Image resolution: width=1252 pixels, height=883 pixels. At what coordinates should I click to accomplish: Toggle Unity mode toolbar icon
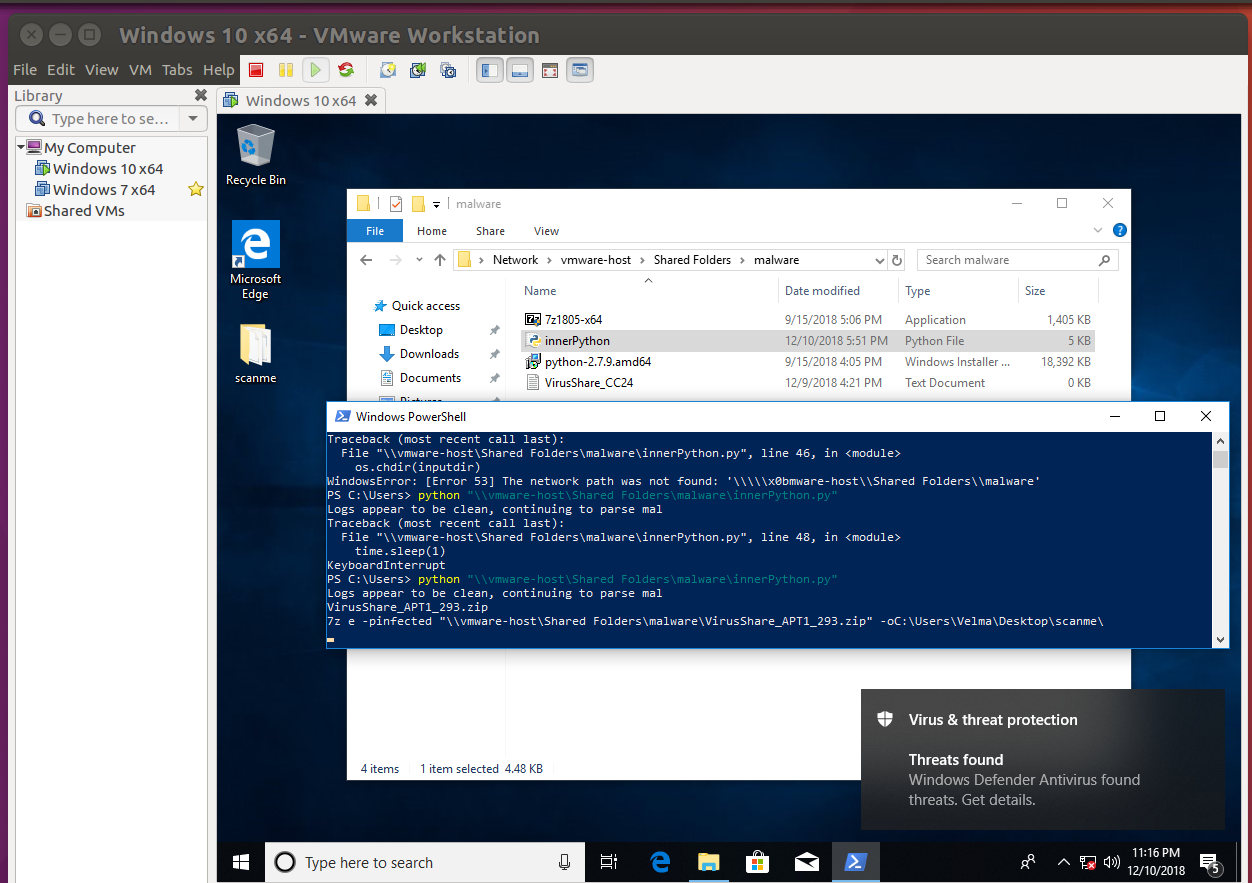pyautogui.click(x=580, y=70)
